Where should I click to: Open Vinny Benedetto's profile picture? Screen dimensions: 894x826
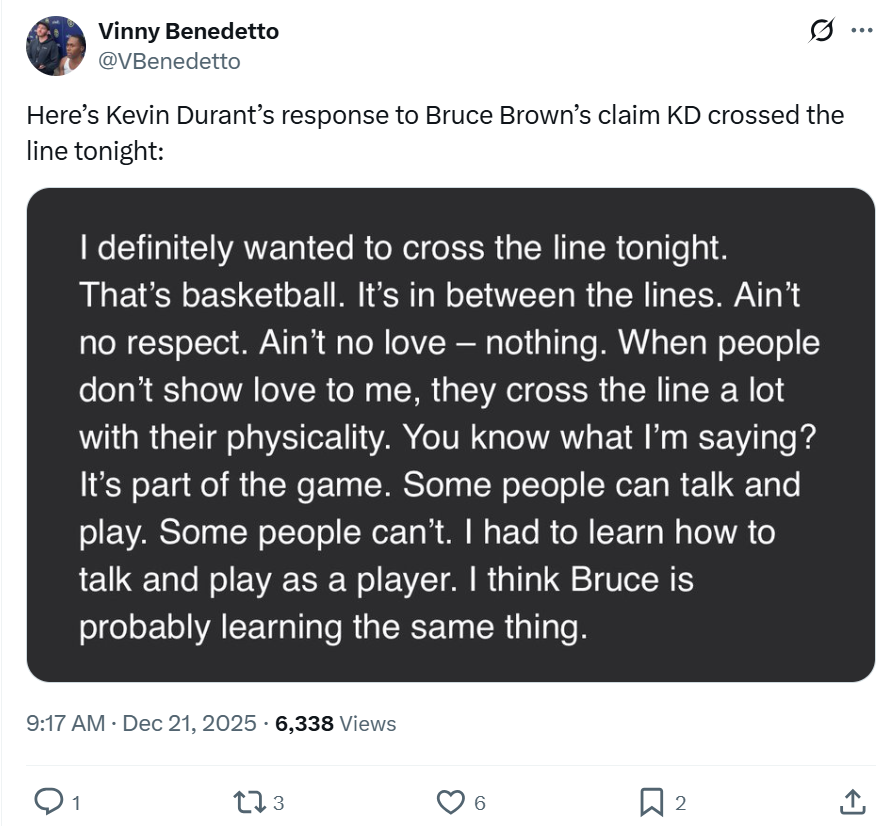[57, 46]
